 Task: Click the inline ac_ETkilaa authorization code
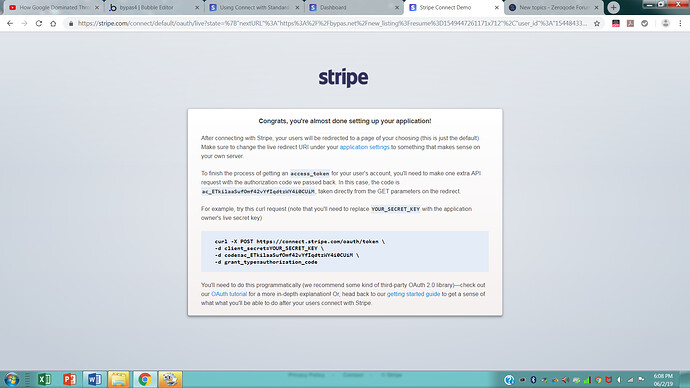point(258,191)
